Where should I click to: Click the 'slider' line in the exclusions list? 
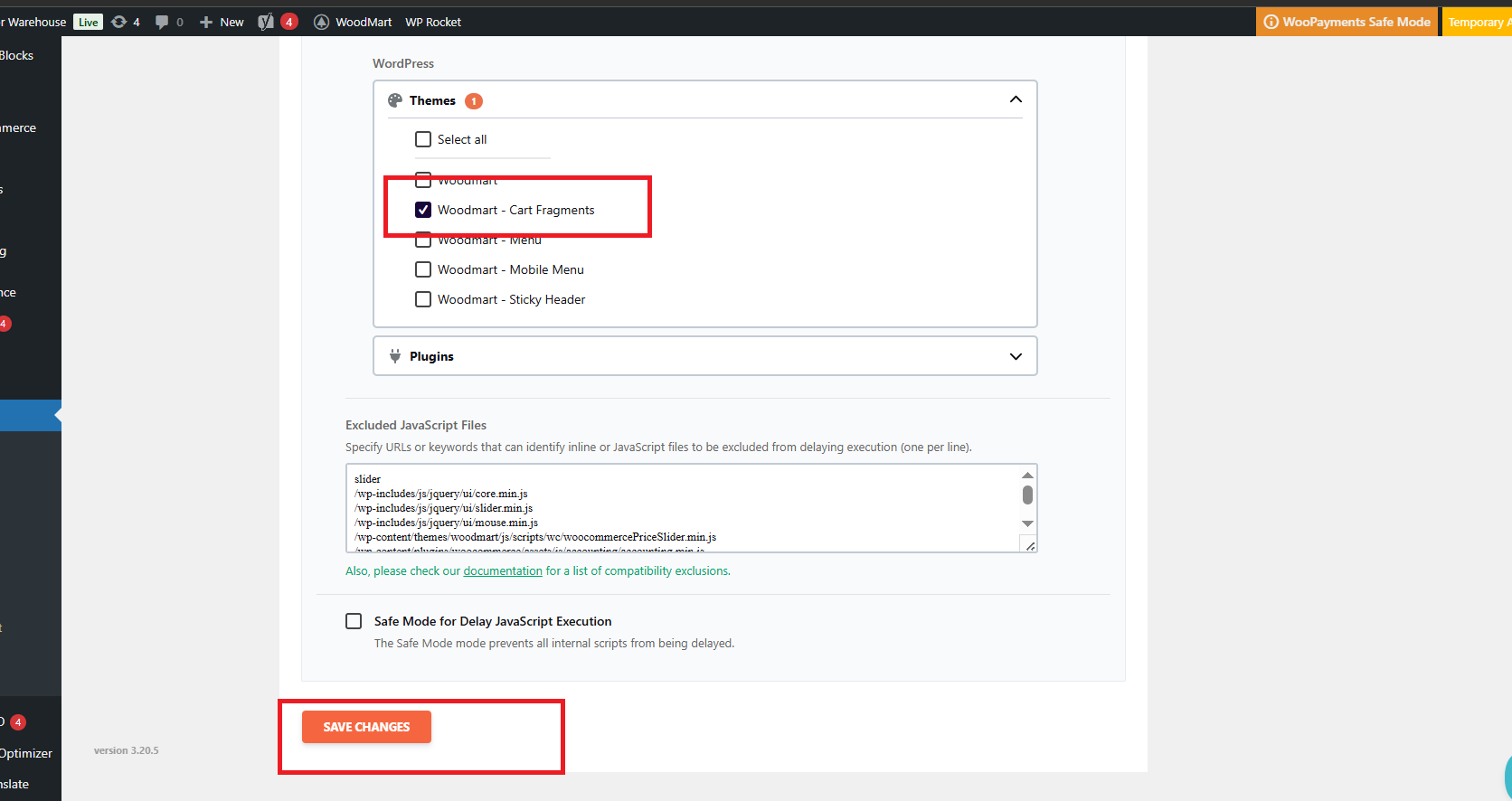click(x=368, y=479)
